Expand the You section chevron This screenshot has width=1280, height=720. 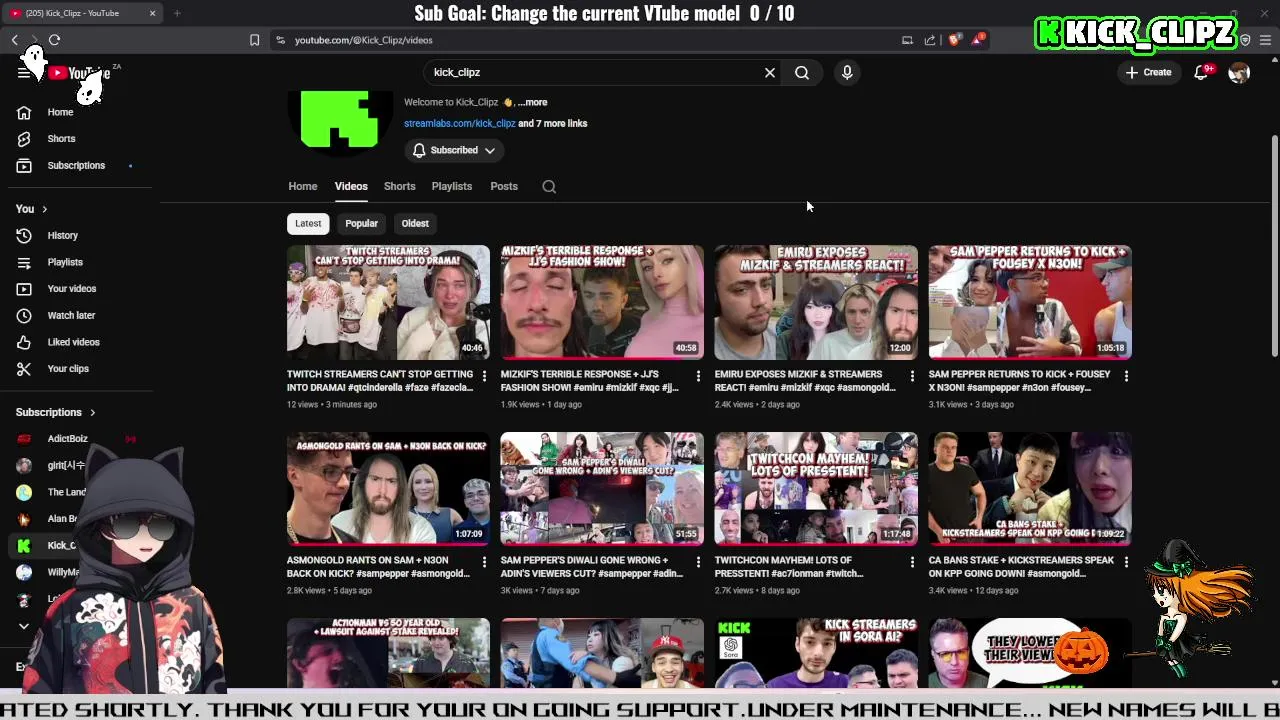tap(44, 209)
